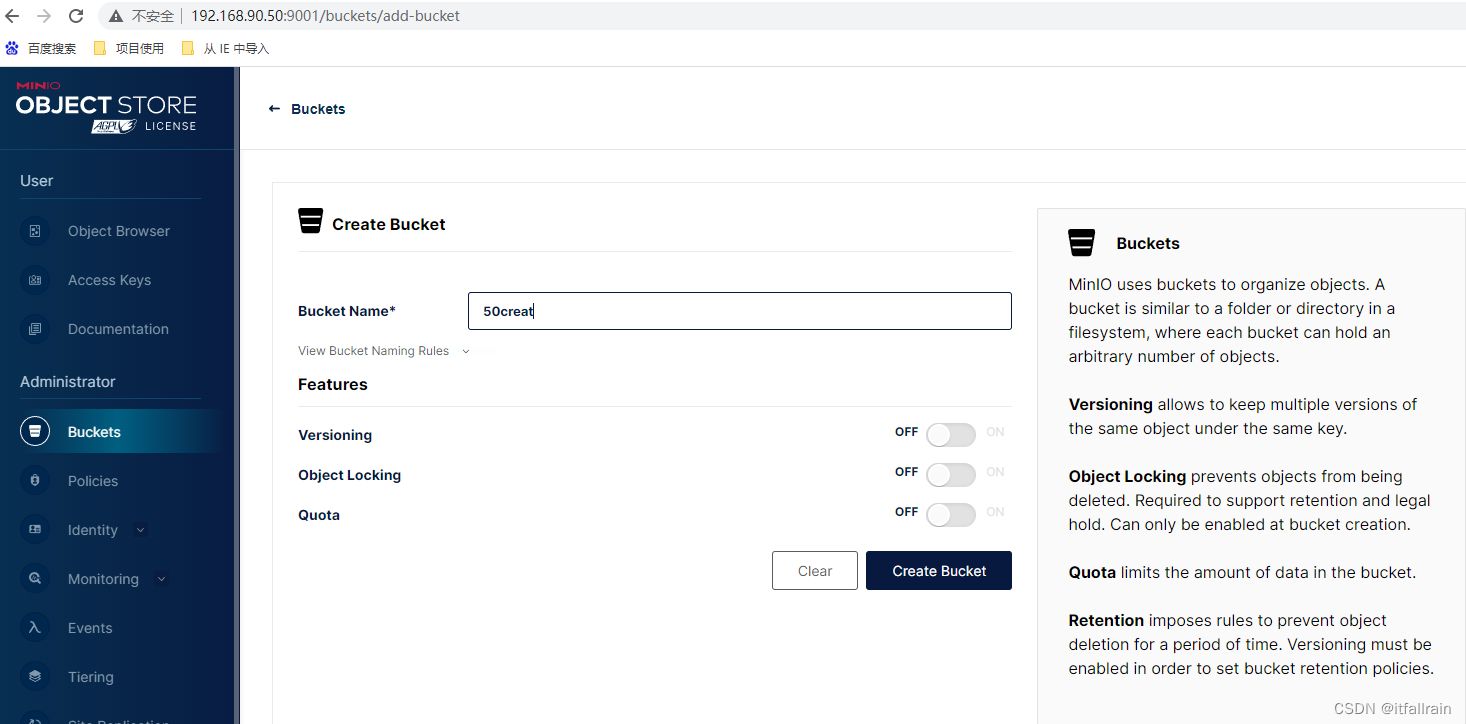Click the Object Locking label text
Screen dimensions: 1466x724
[349, 475]
